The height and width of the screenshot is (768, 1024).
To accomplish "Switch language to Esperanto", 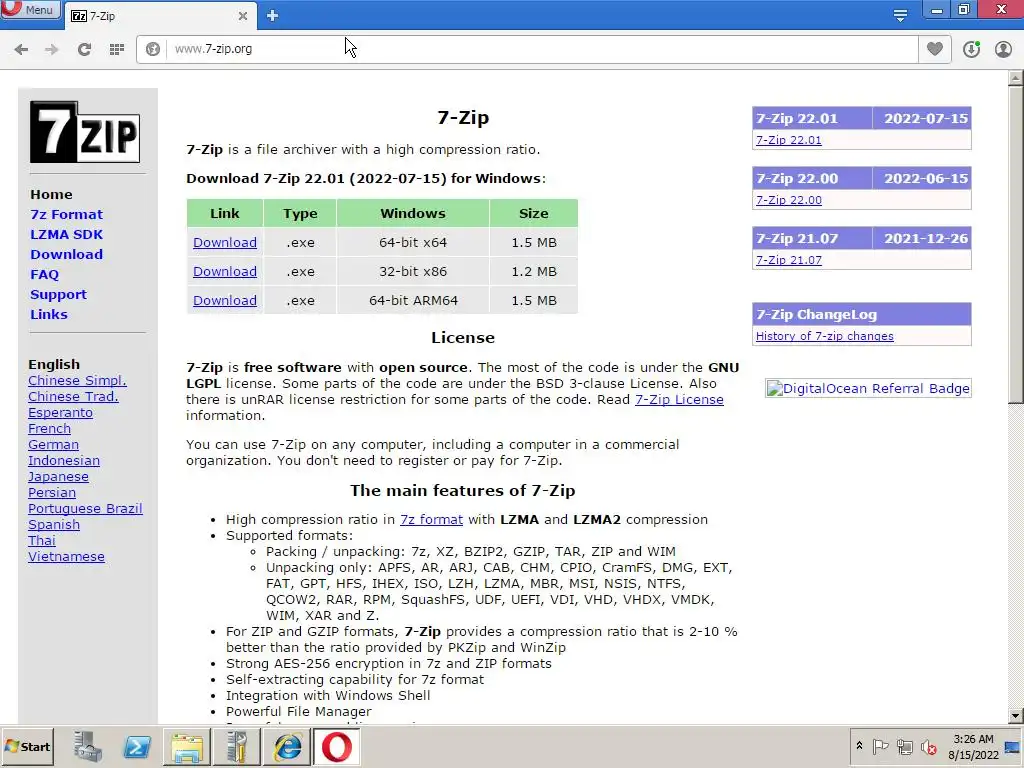I will point(60,413).
